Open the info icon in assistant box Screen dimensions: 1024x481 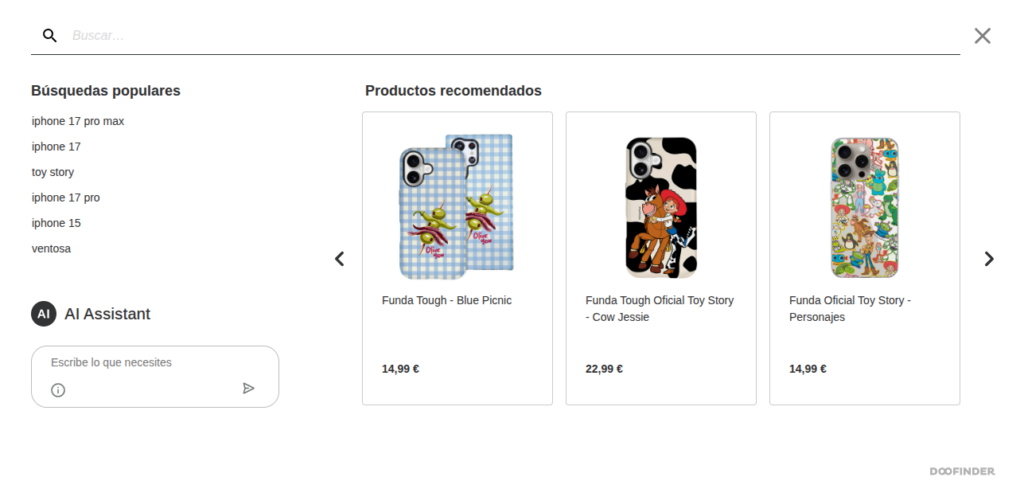pos(58,390)
